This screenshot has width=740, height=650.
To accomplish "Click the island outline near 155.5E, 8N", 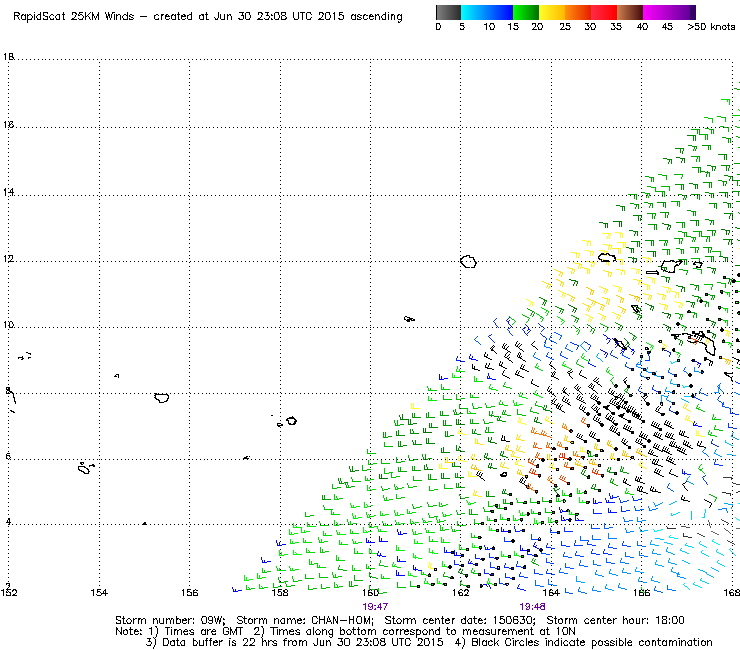I will [x=162, y=397].
